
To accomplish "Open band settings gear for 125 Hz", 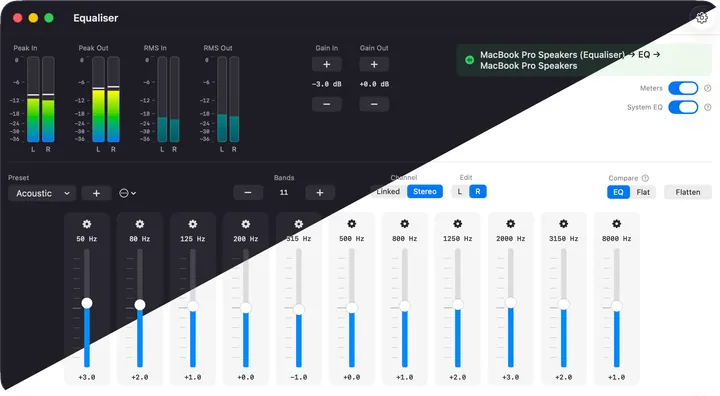I will [193, 224].
